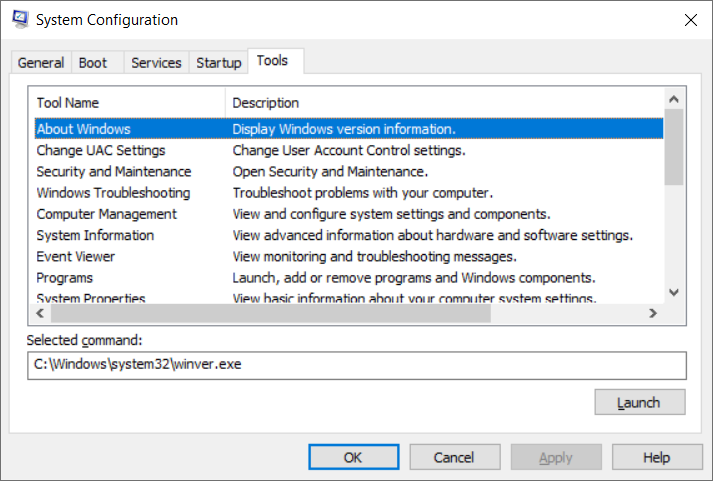
Task: Pick Computer Management from the tools list
Action: 349,214
